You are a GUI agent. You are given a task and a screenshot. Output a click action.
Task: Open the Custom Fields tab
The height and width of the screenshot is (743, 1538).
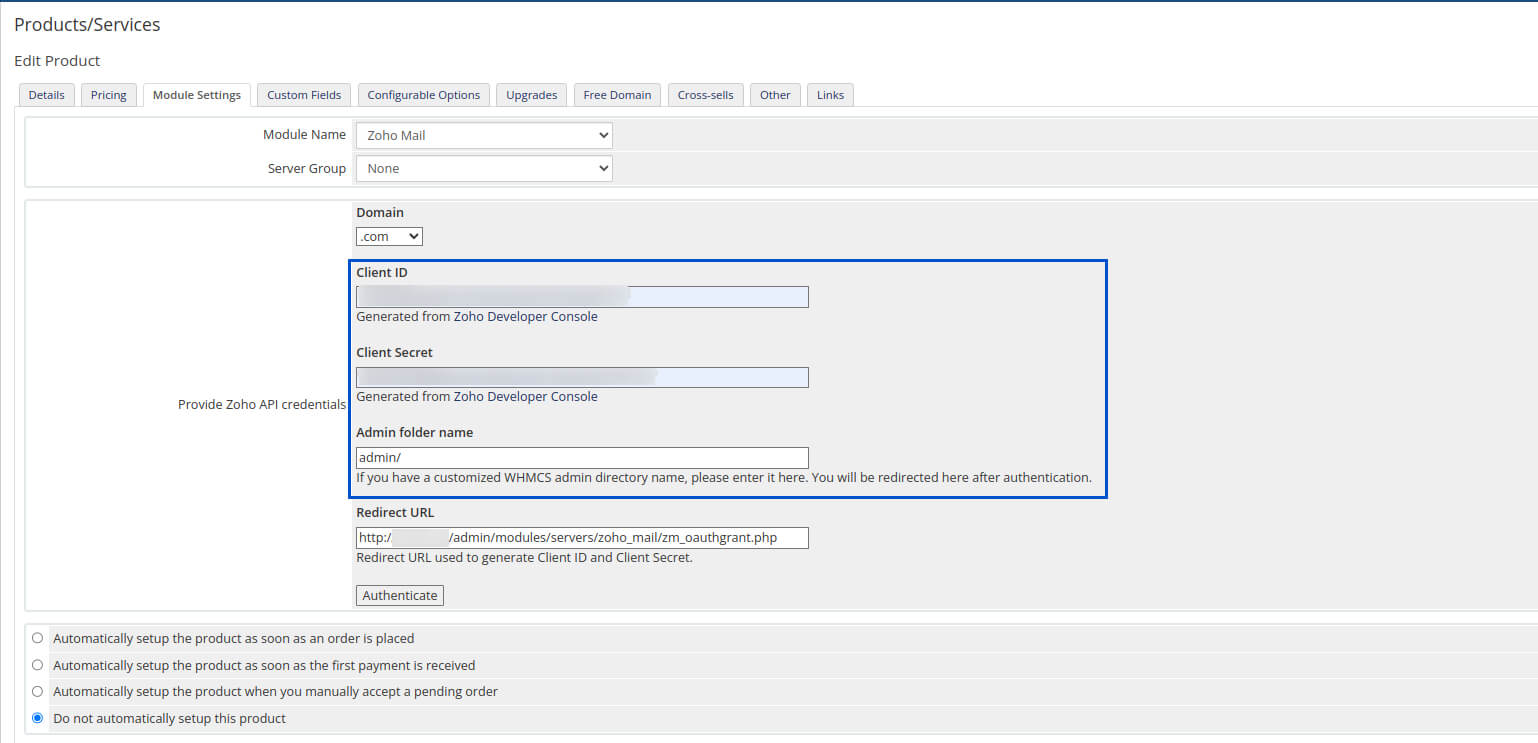[304, 95]
